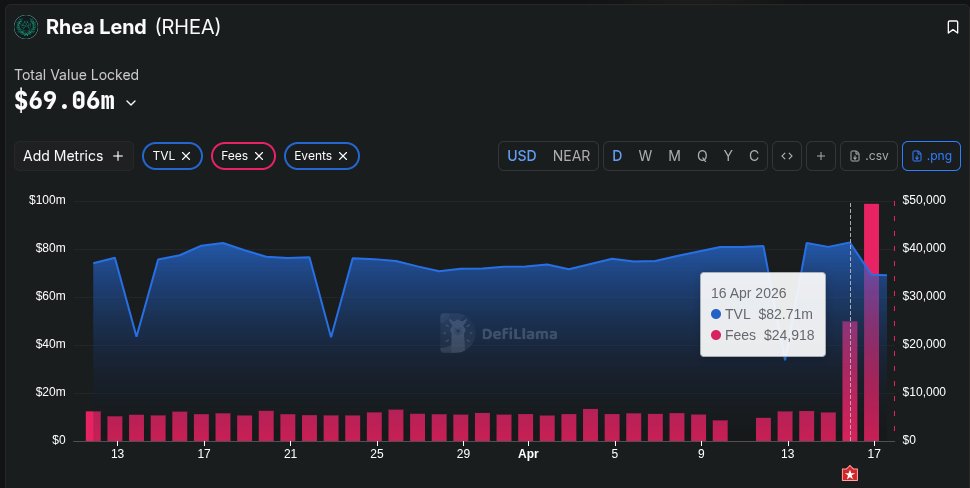Click the 'Rhea Lend' title
This screenshot has height=488, width=970.
click(96, 27)
